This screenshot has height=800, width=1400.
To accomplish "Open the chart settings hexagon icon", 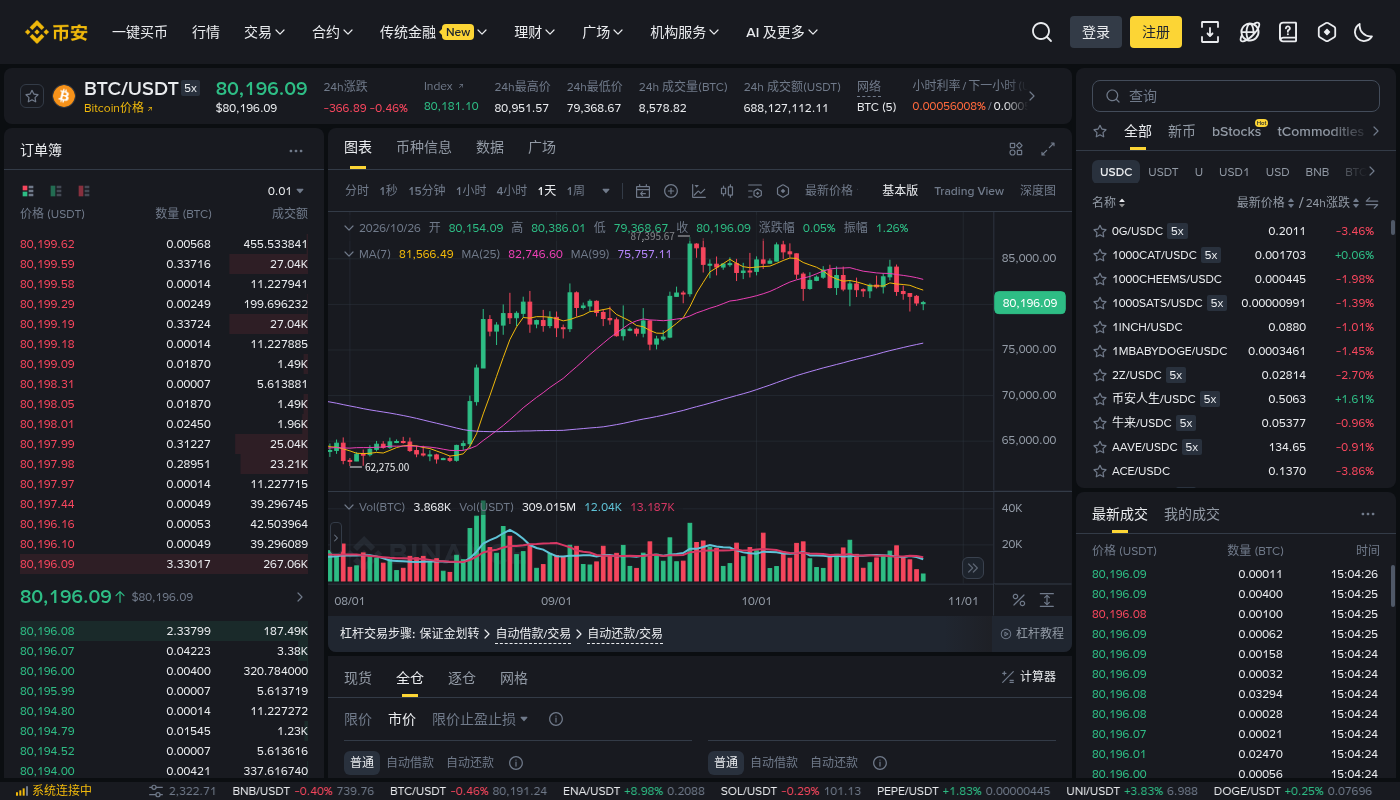I will pyautogui.click(x=783, y=191).
